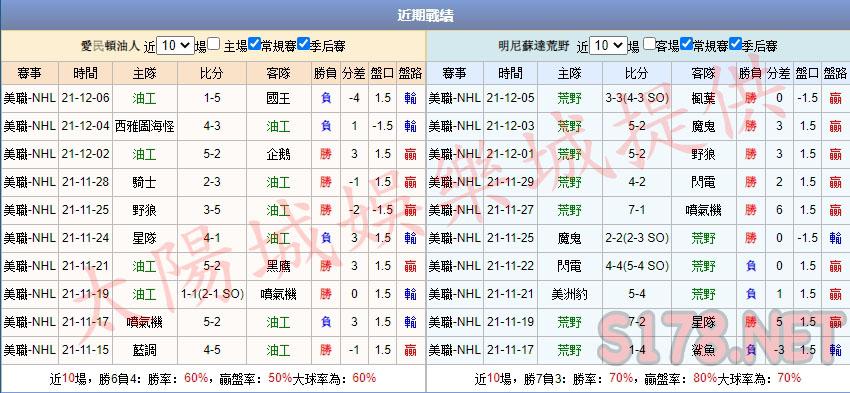Select the 國王 away team cell
850x393 pixels.
pos(279,98)
